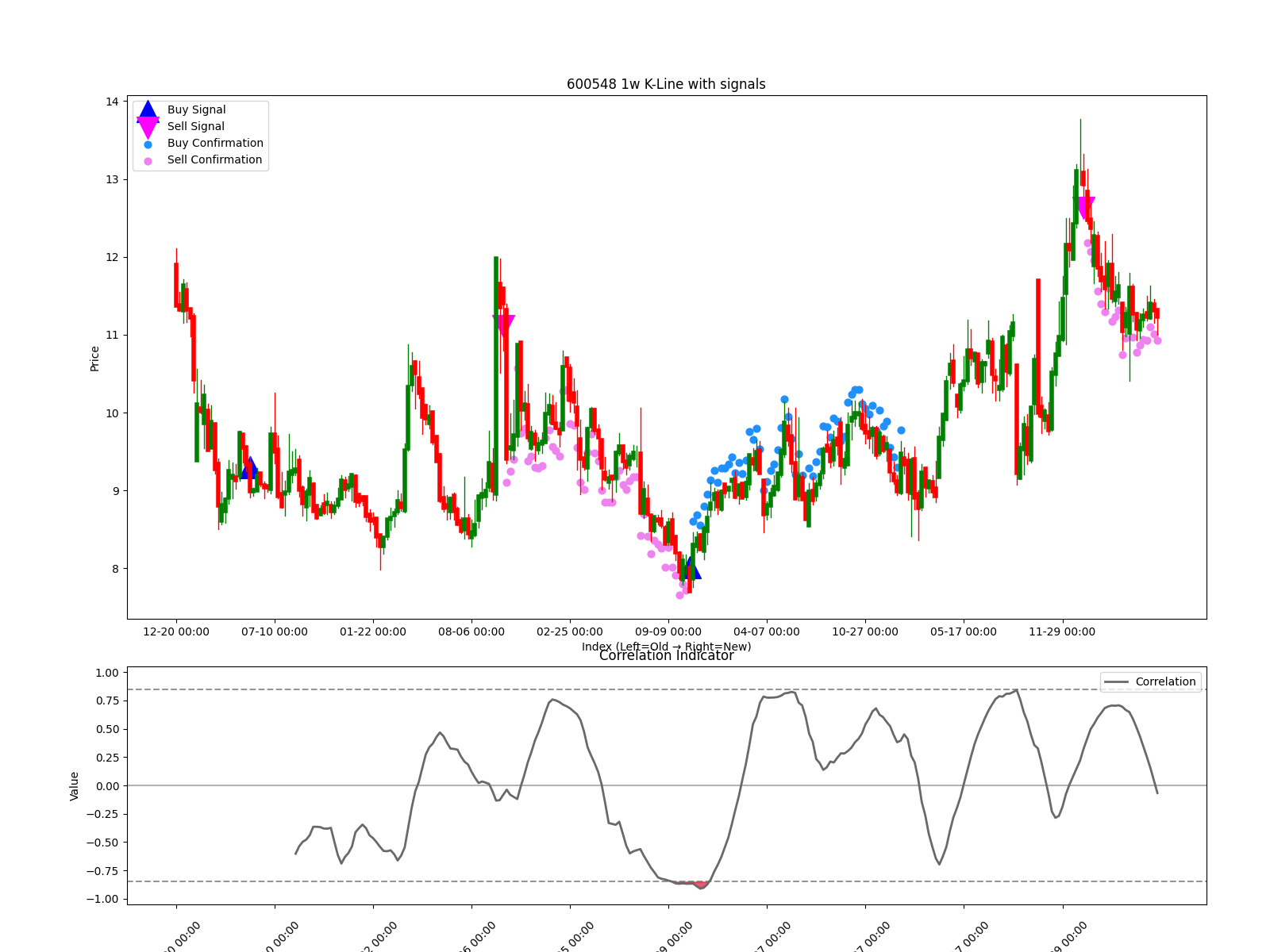Viewport: 1270px width, 952px height.
Task: Click price axis tick '13'
Action: pos(112,179)
